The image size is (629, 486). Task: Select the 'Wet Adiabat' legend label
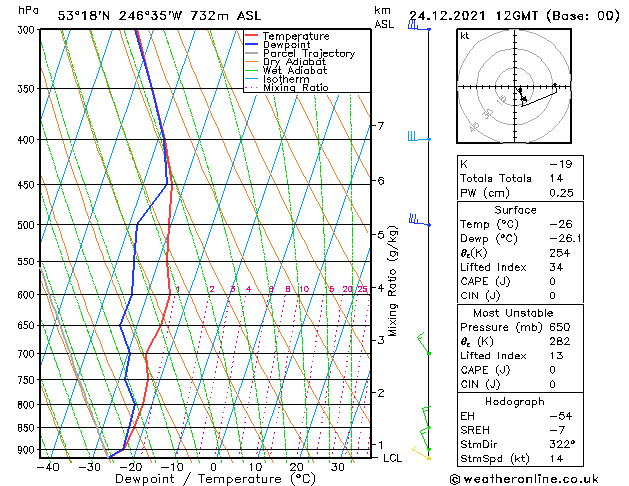pyautogui.click(x=295, y=71)
